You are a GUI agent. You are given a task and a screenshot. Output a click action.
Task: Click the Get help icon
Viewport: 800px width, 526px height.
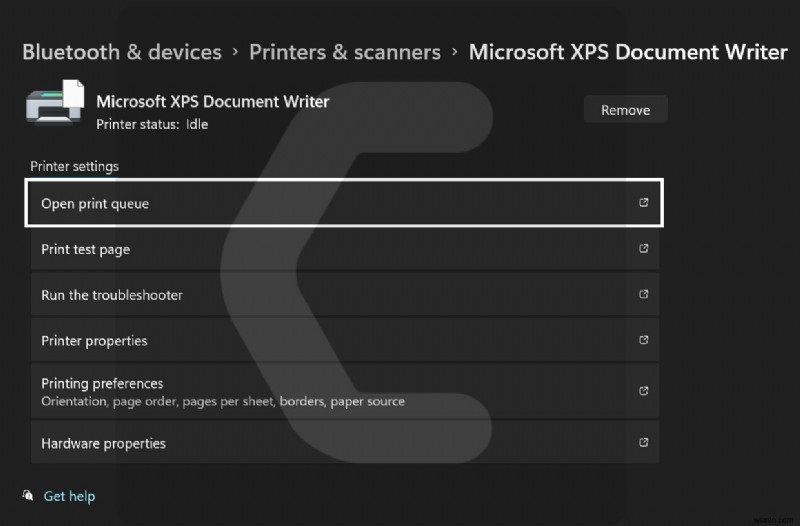coord(28,495)
